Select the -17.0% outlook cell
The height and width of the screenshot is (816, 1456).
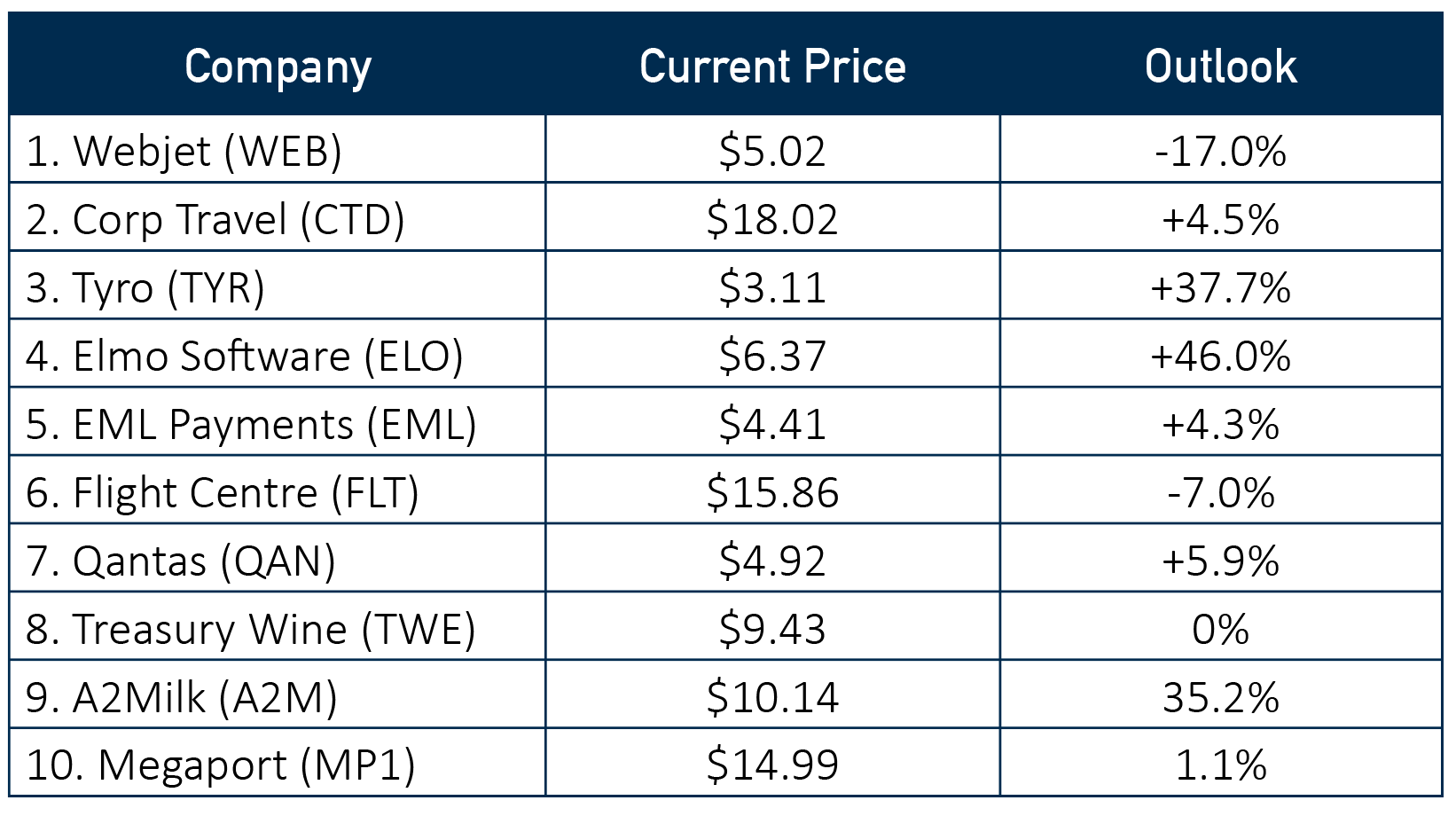pos(1220,151)
